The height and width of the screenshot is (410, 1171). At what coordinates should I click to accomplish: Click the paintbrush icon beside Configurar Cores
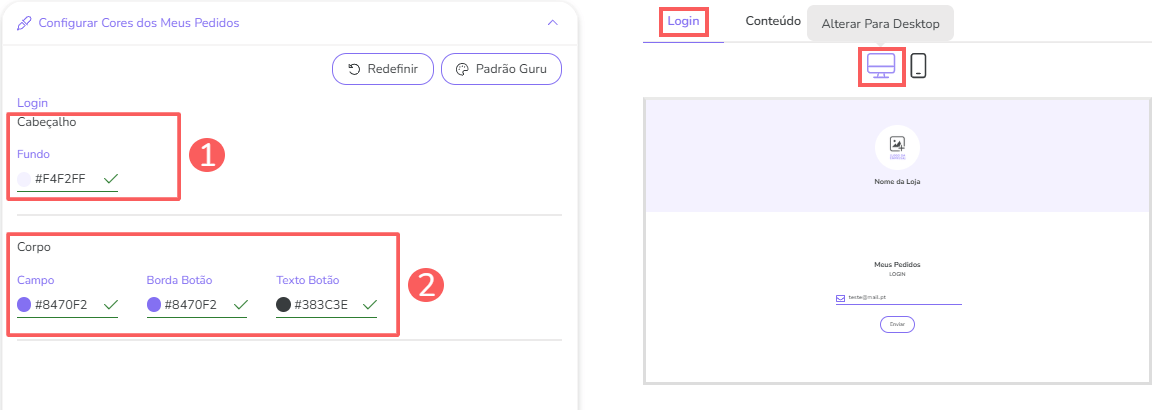pos(25,21)
